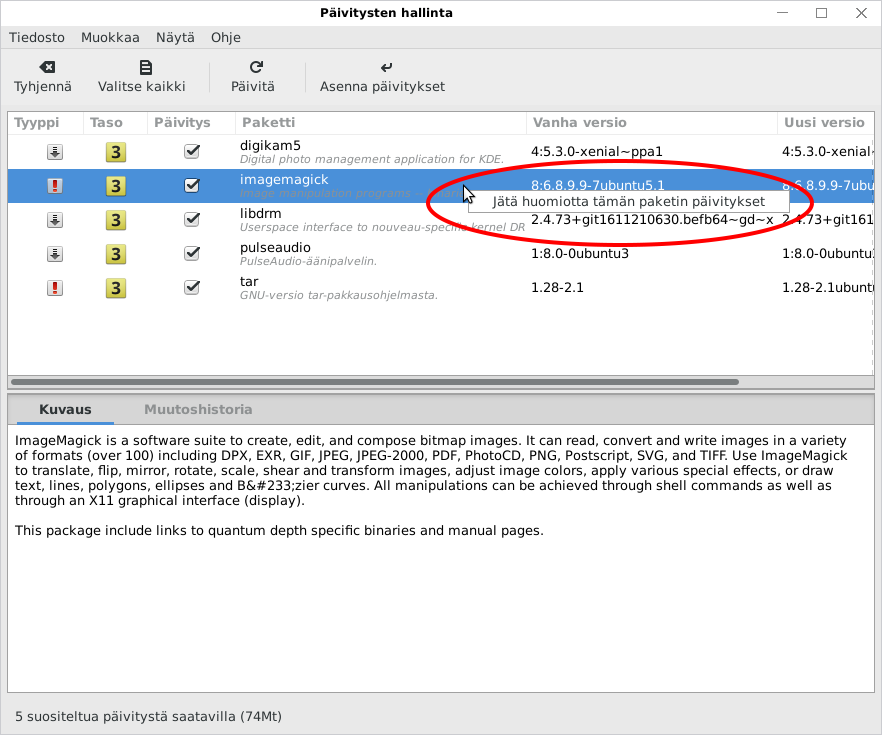The width and height of the screenshot is (882, 735).
Task: Sort by the Uusi versio column header
Action: click(x=824, y=123)
